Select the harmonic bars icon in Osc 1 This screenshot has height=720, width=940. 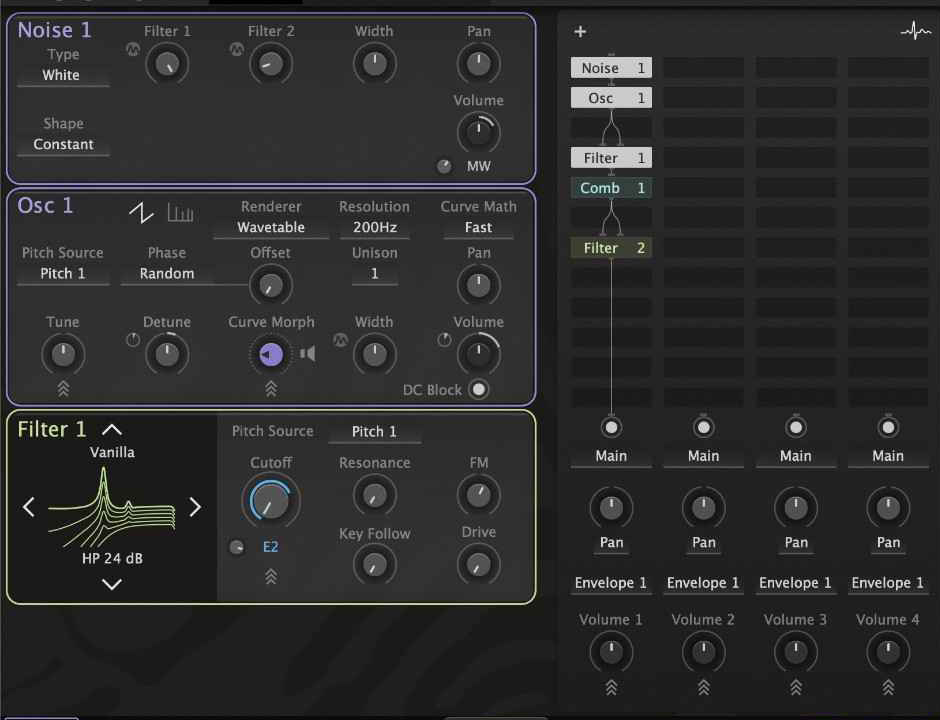[180, 212]
